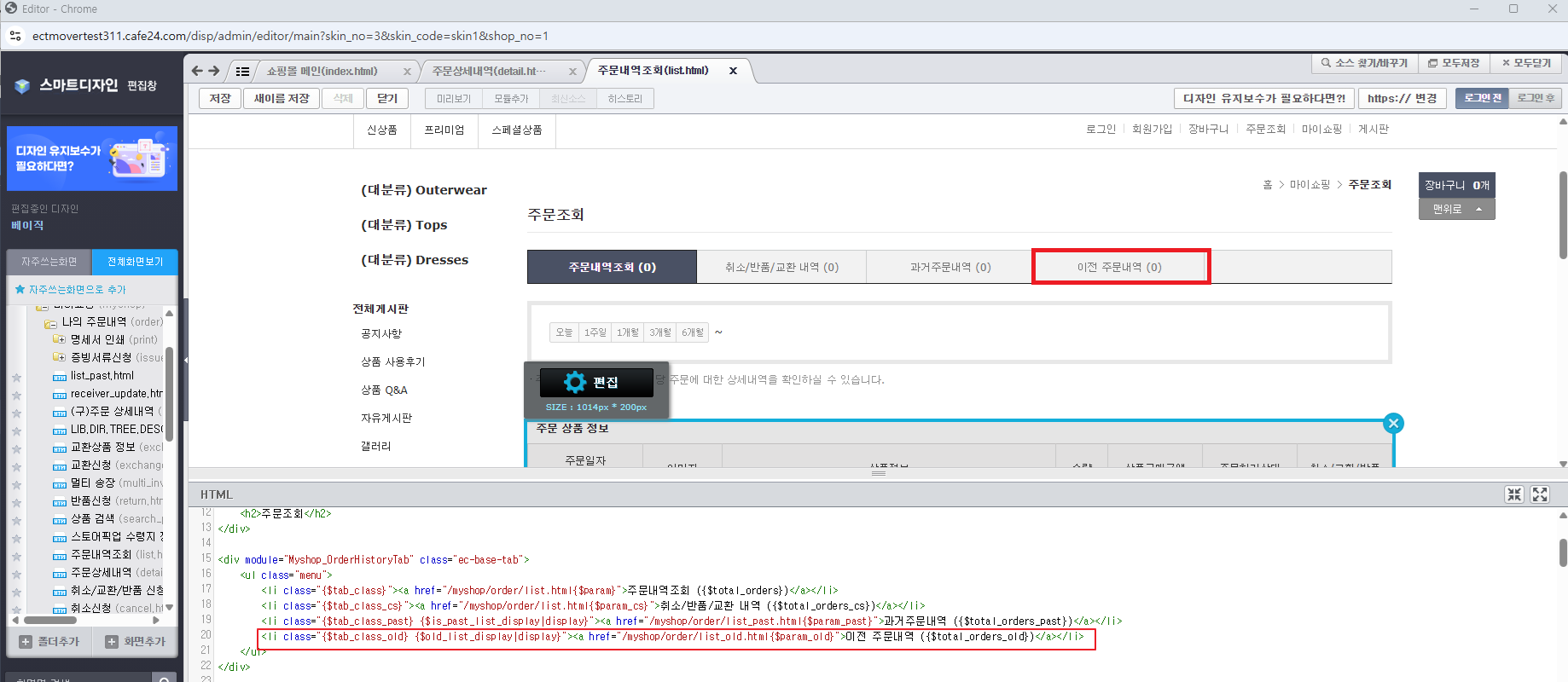This screenshot has height=682, width=1568.
Task: Open site information icon in address bar
Action: pyautogui.click(x=15, y=36)
